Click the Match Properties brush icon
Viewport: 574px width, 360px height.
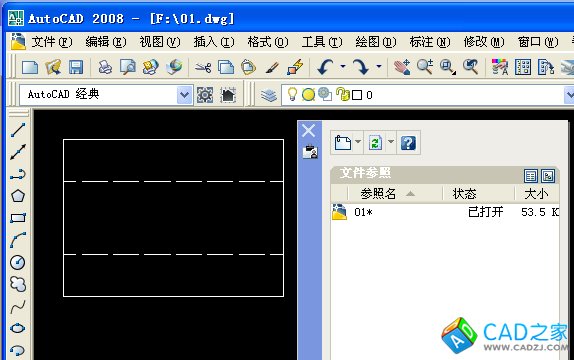272,67
